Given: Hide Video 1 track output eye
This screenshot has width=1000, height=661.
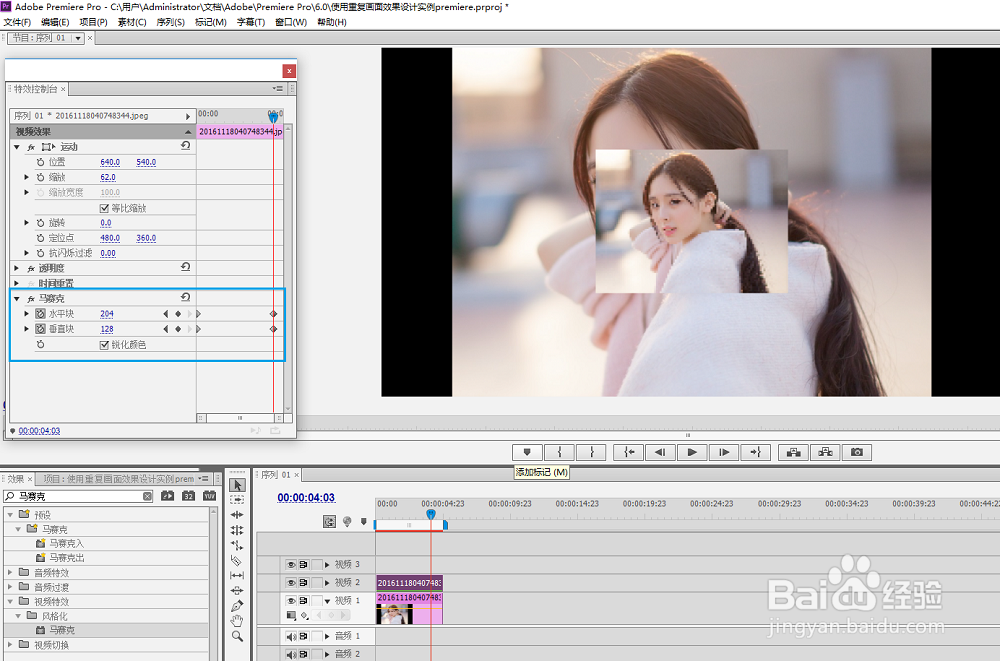Looking at the screenshot, I should pos(291,600).
